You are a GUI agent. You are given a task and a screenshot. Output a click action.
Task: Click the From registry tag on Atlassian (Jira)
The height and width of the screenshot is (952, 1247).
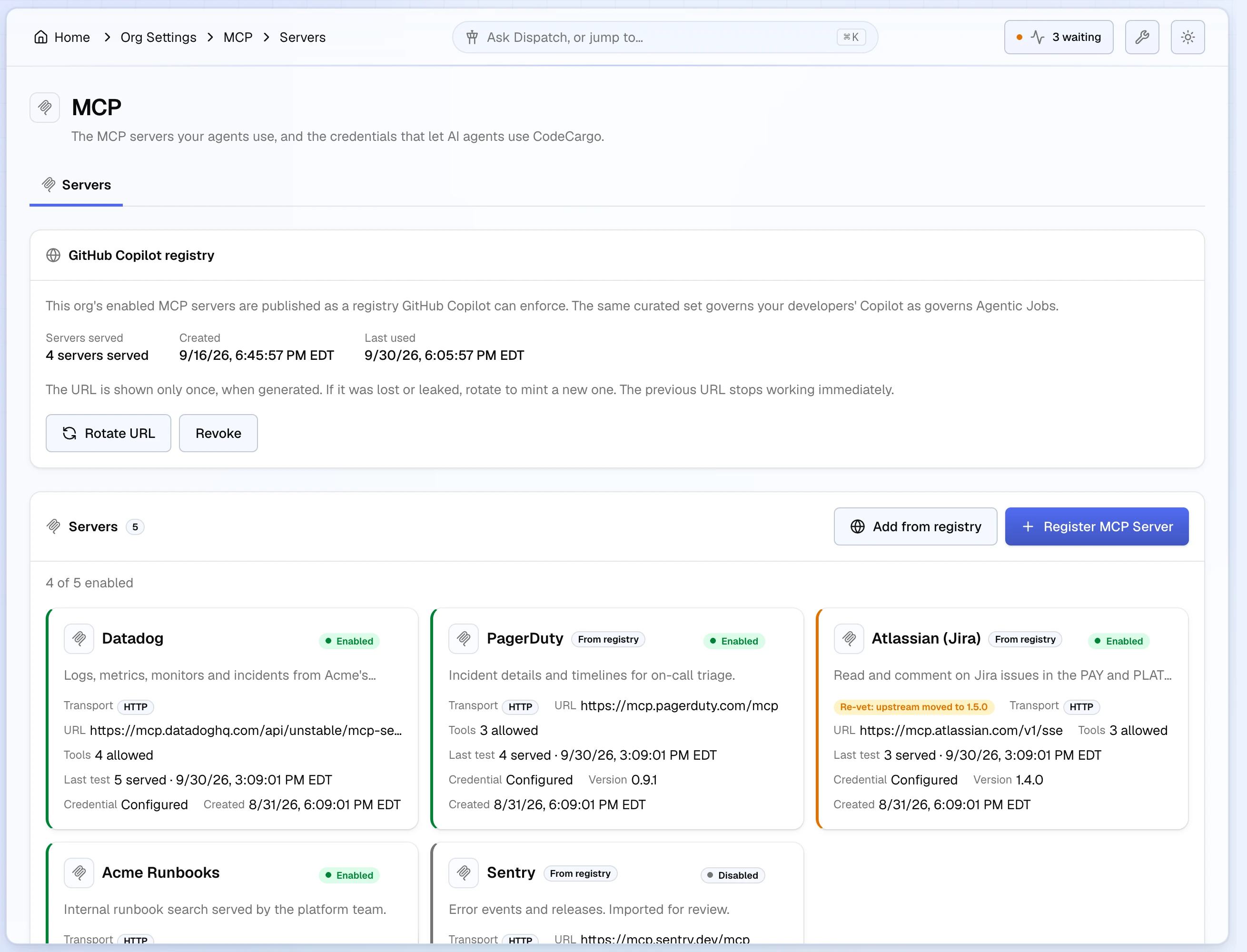pos(1025,639)
